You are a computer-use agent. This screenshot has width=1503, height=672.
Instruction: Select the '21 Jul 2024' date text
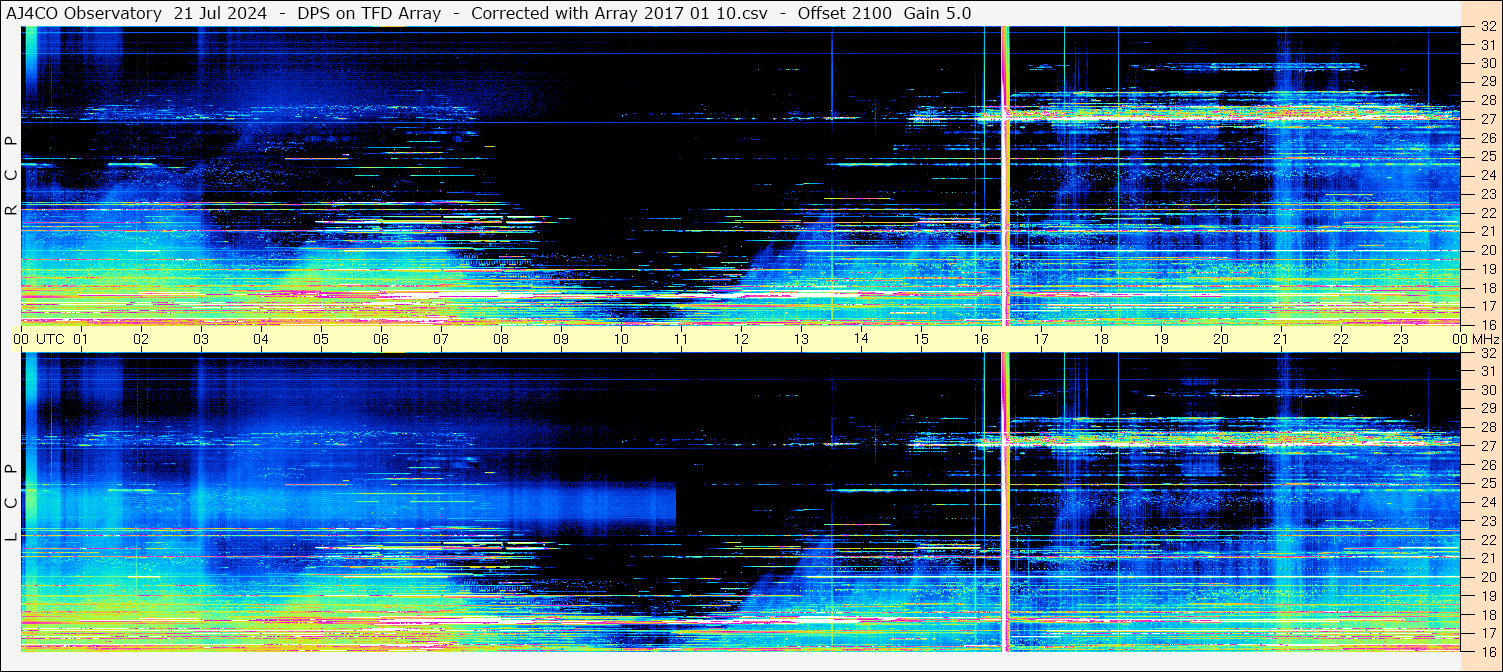[x=220, y=14]
